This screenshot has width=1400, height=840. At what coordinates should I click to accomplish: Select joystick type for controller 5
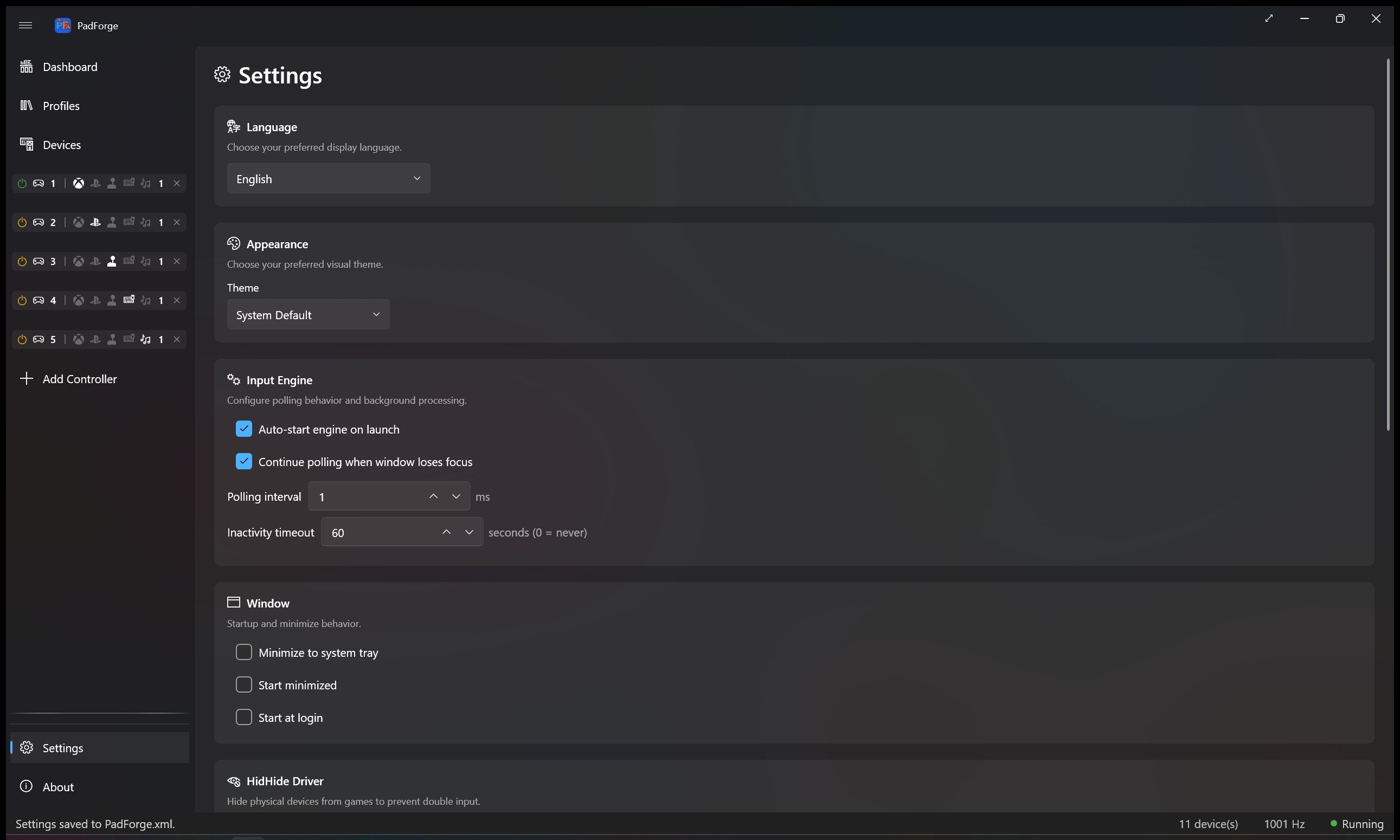[x=112, y=340]
